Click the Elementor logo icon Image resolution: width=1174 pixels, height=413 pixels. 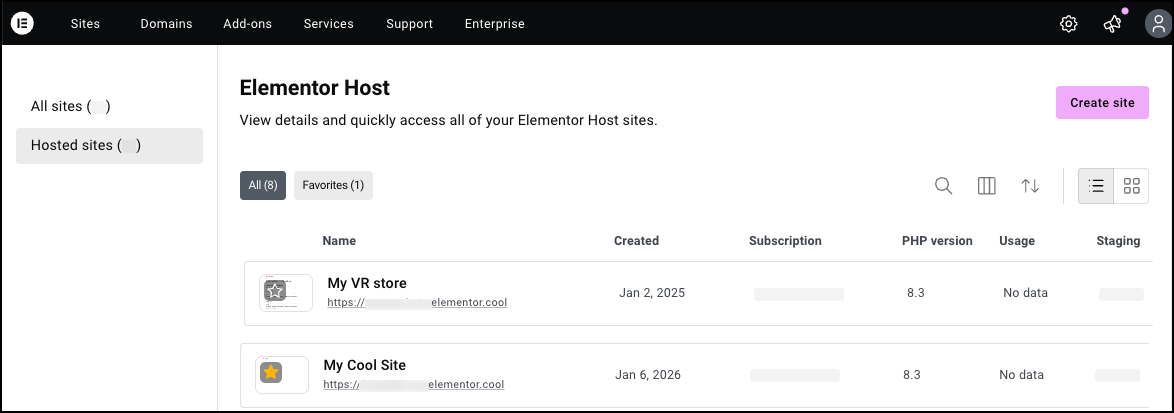(x=22, y=24)
